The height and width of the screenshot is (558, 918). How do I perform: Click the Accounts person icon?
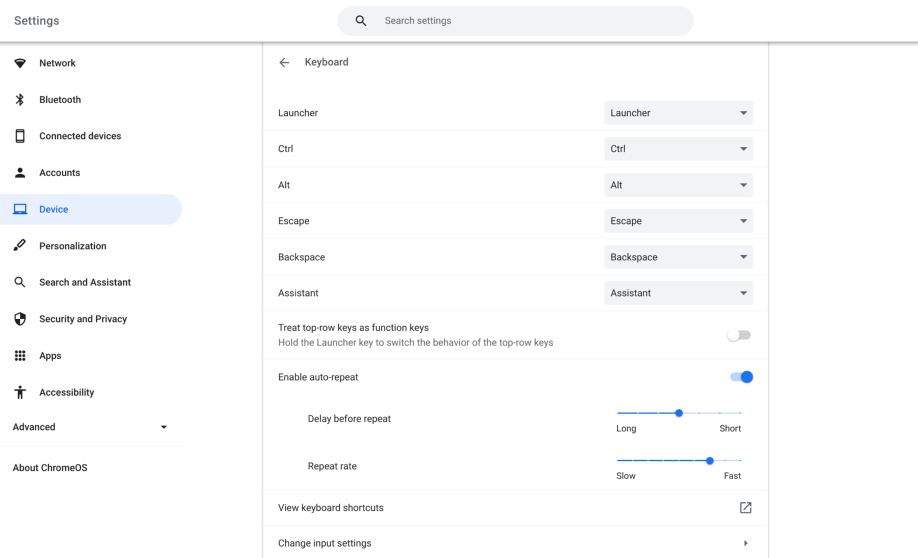point(20,173)
